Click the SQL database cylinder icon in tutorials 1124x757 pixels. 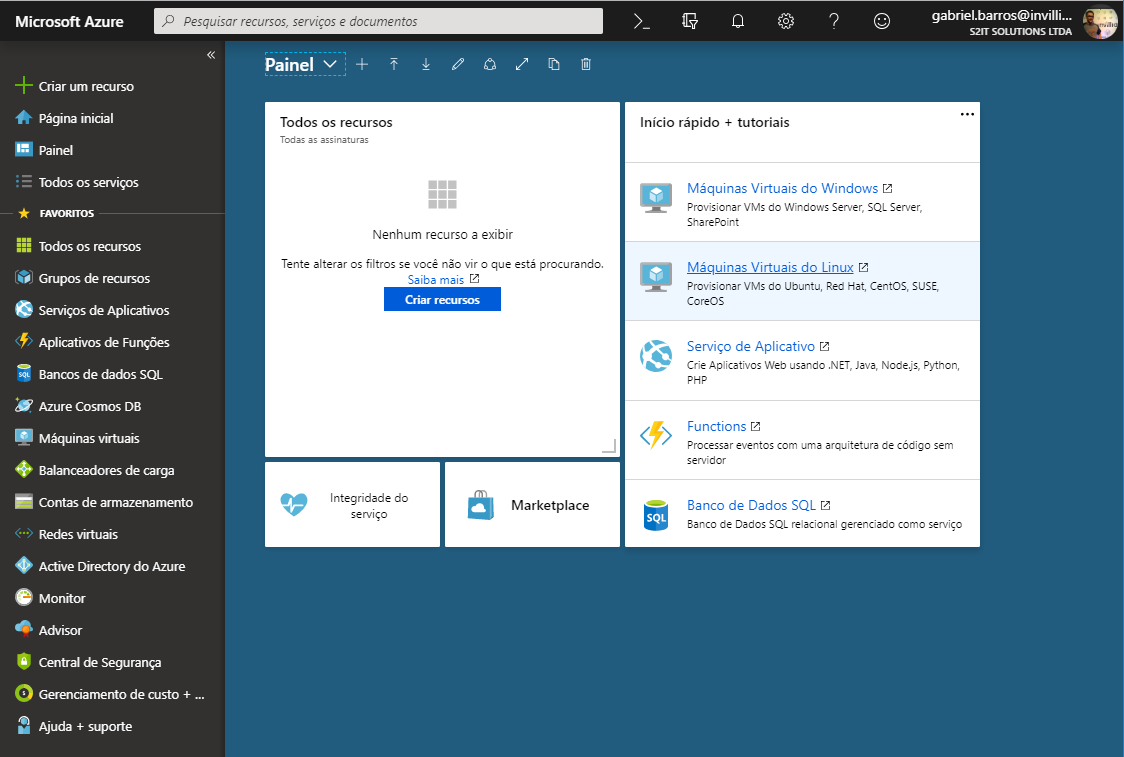pyautogui.click(x=656, y=515)
